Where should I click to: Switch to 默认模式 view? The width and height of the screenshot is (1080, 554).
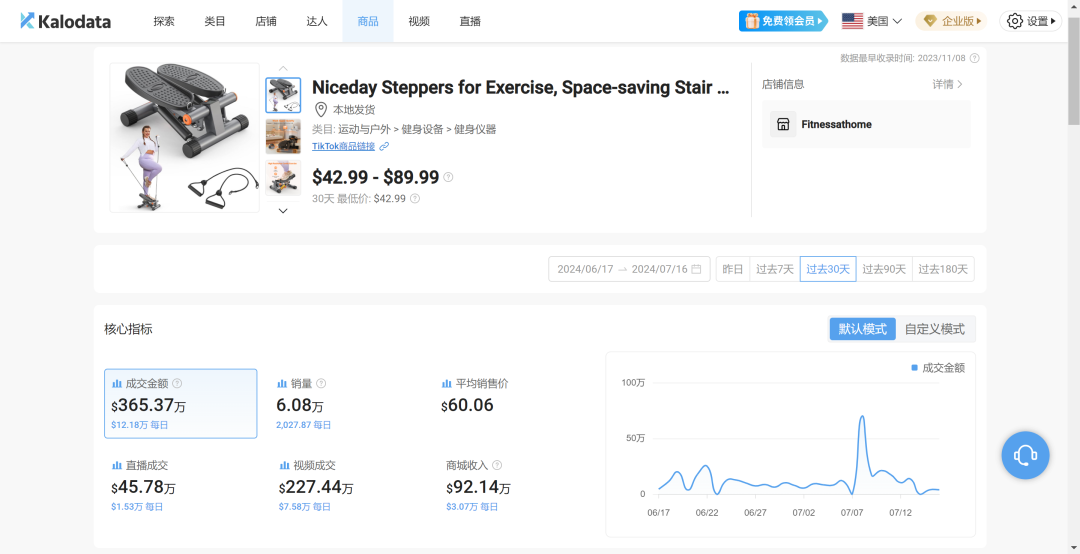click(862, 329)
